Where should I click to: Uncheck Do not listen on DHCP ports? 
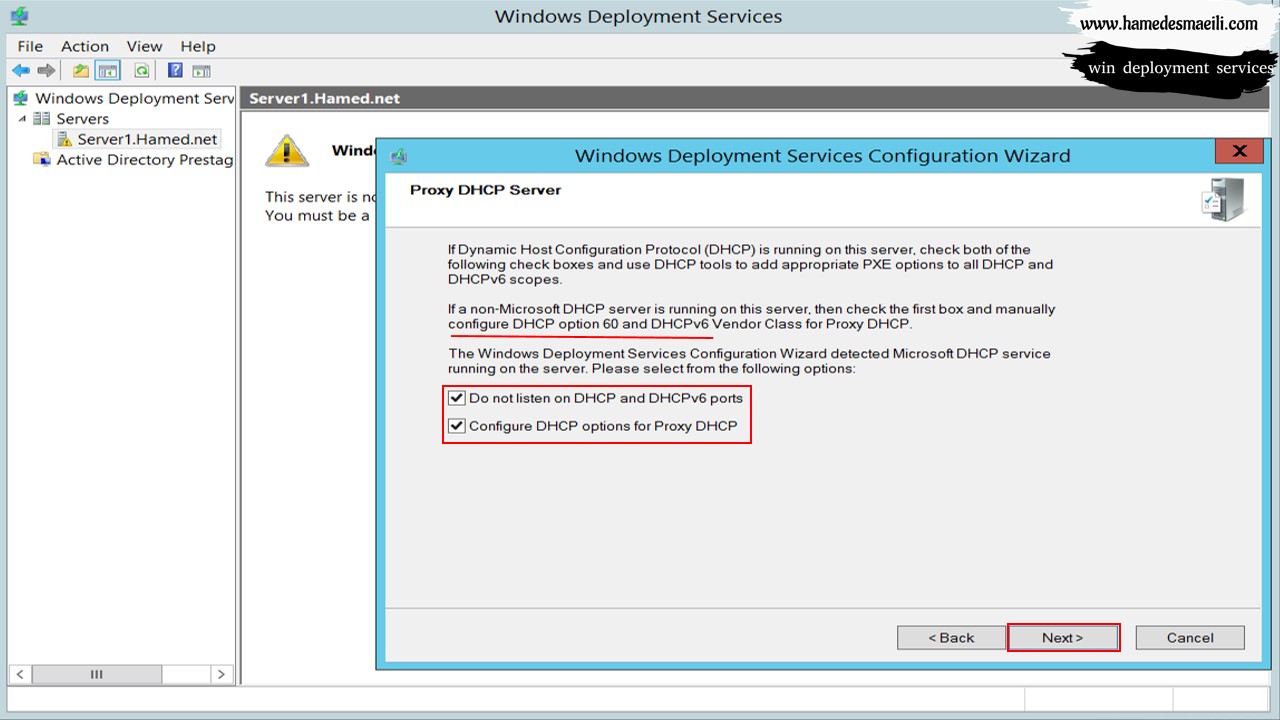point(457,398)
